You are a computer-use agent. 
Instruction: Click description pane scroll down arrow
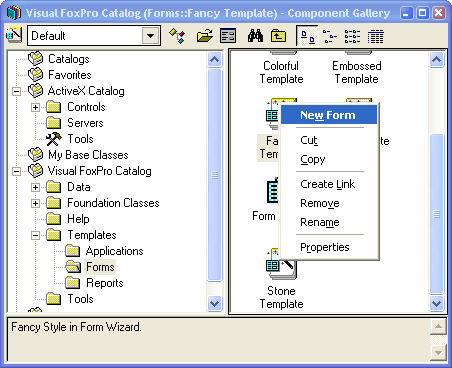point(438,352)
